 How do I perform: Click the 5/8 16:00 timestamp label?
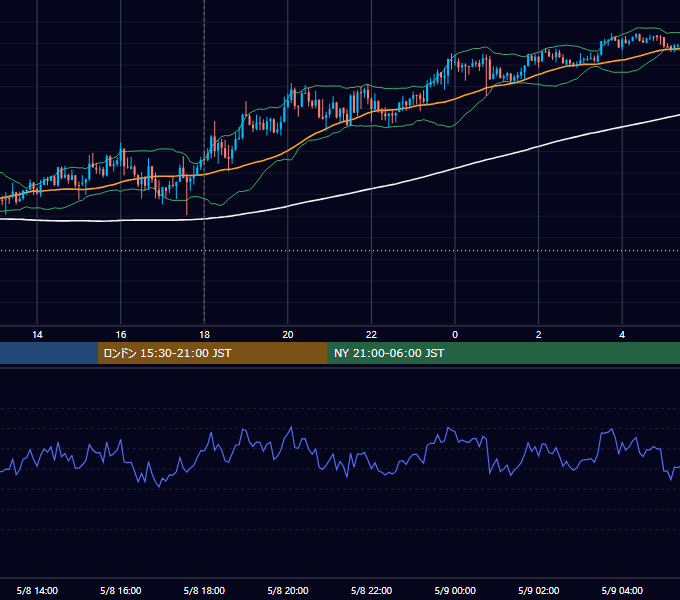pos(121,590)
